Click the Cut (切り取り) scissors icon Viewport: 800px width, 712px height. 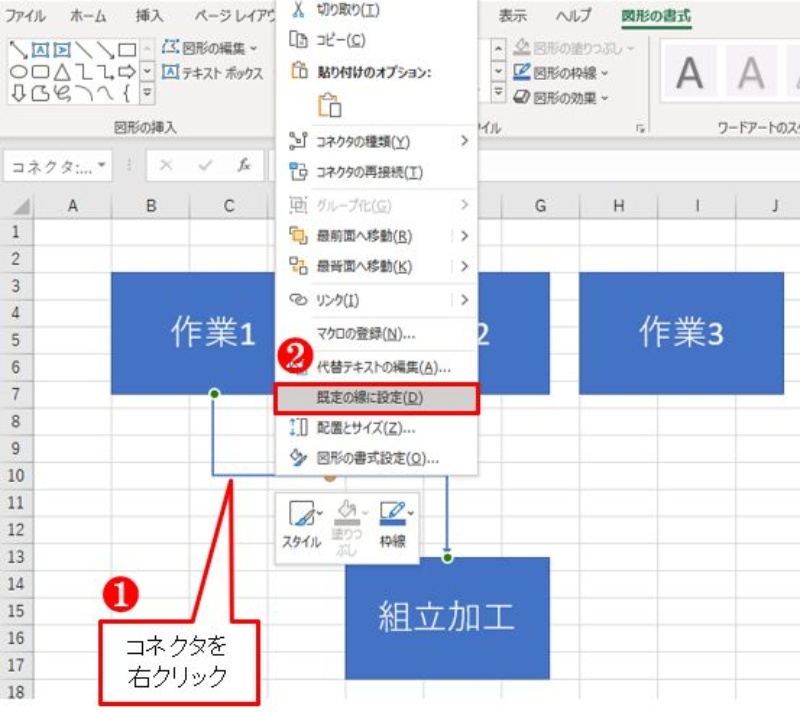(x=297, y=10)
